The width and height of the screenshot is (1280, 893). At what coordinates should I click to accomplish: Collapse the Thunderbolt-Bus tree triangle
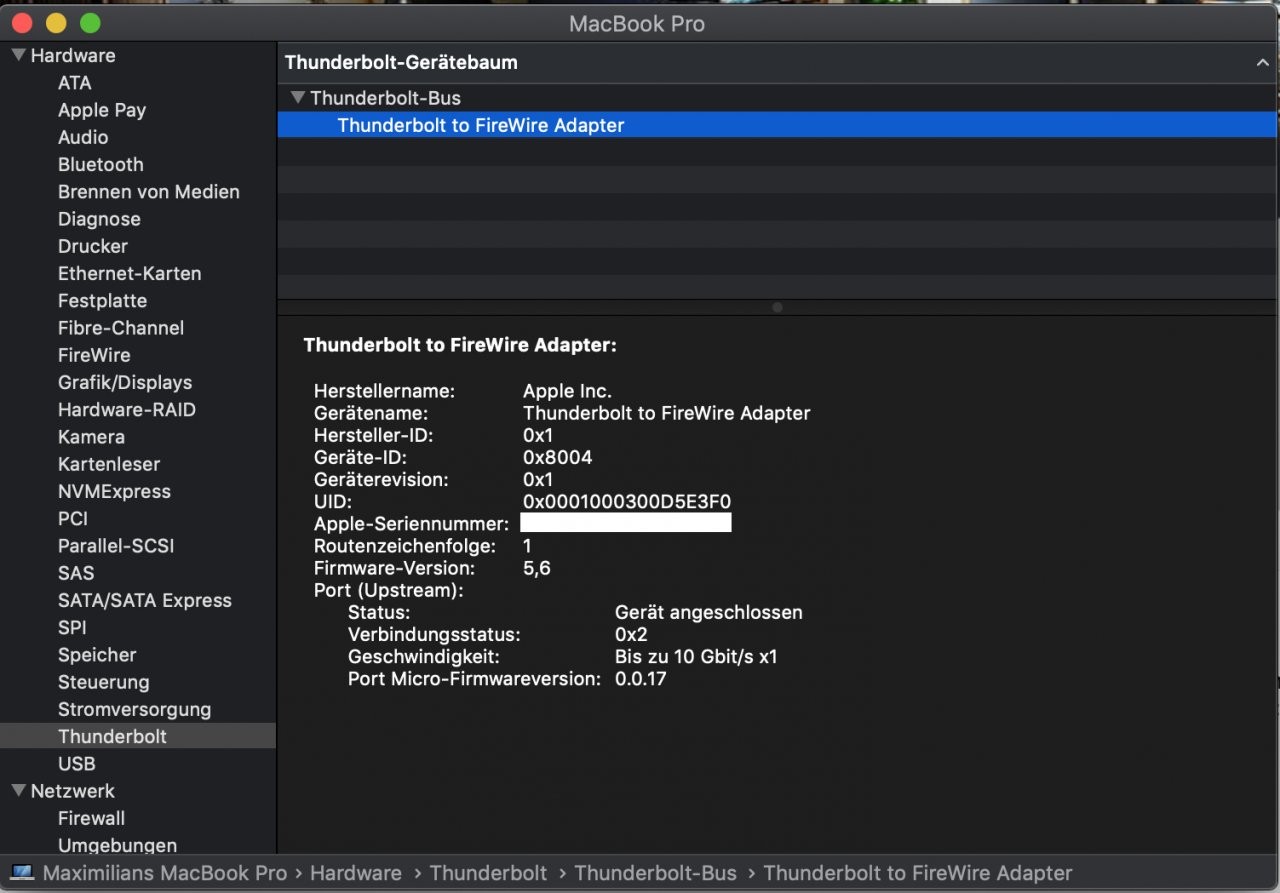pyautogui.click(x=298, y=98)
